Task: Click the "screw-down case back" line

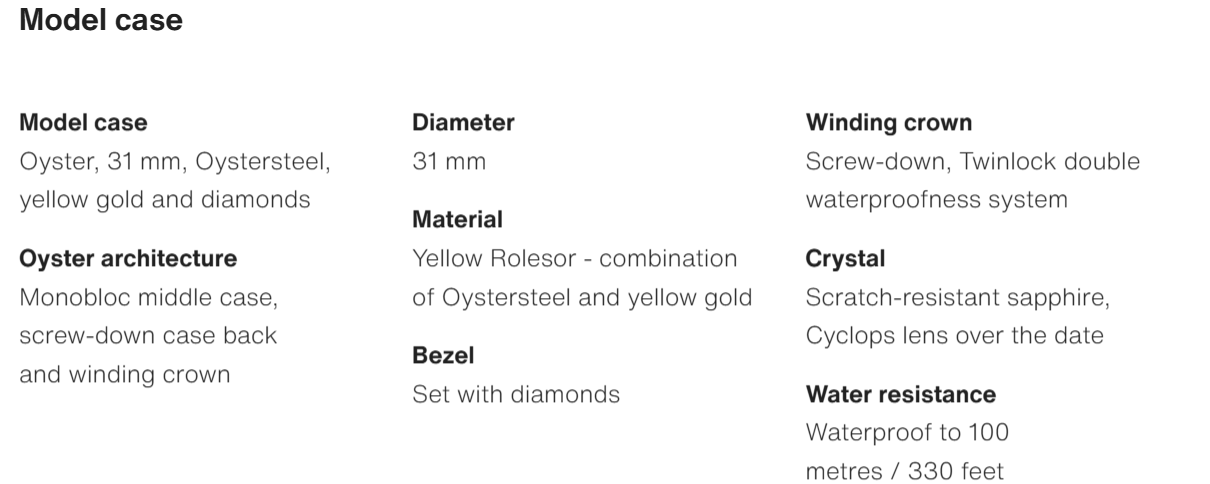Action: [148, 335]
